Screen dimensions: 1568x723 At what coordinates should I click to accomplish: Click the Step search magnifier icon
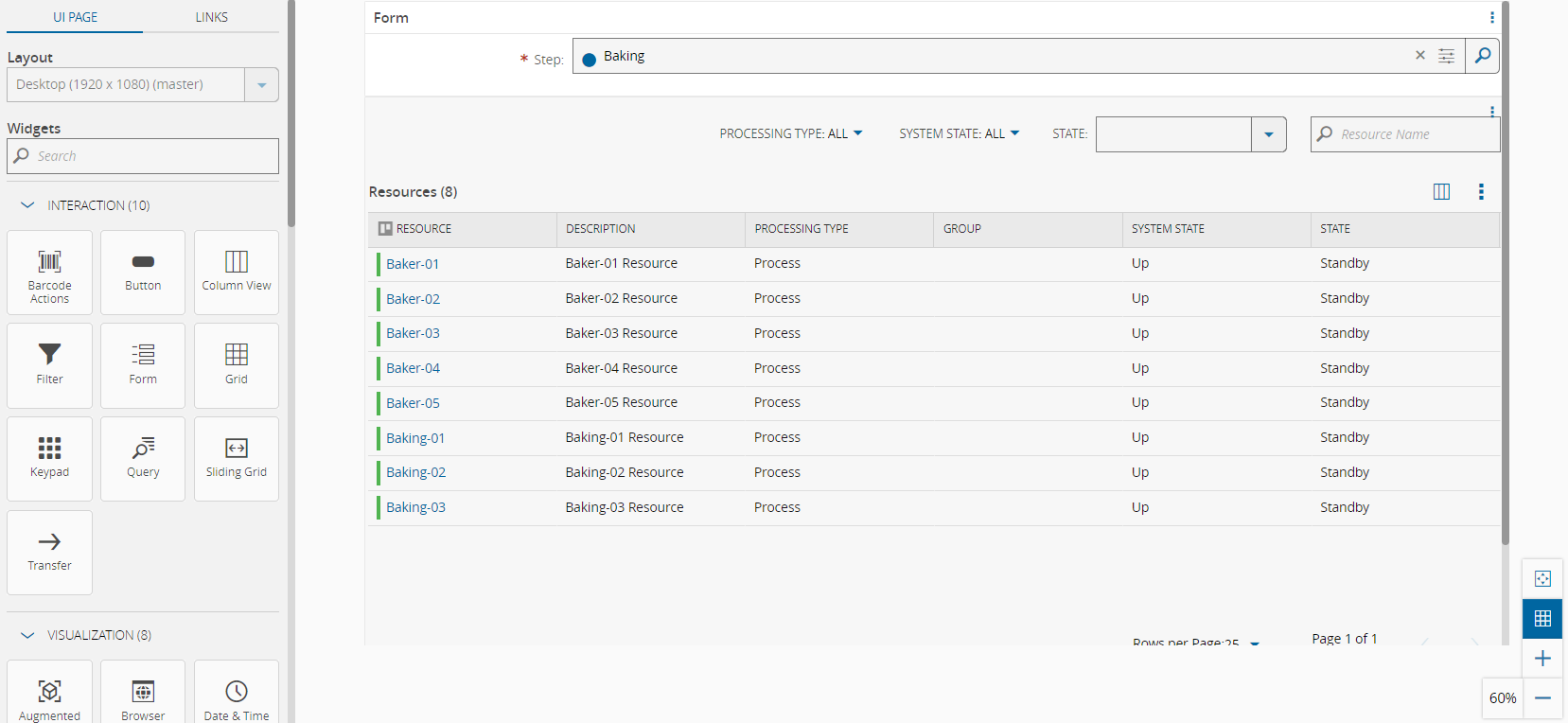pyautogui.click(x=1482, y=56)
